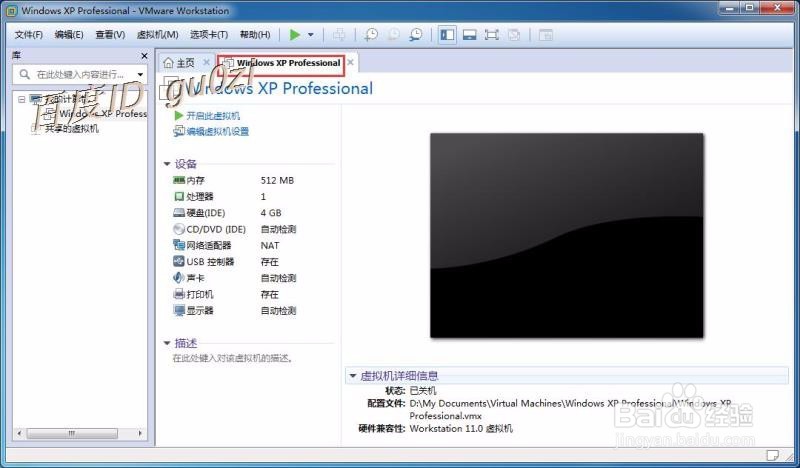The width and height of the screenshot is (800, 468).
Task: Collapse the 设备 section
Action: coord(166,164)
